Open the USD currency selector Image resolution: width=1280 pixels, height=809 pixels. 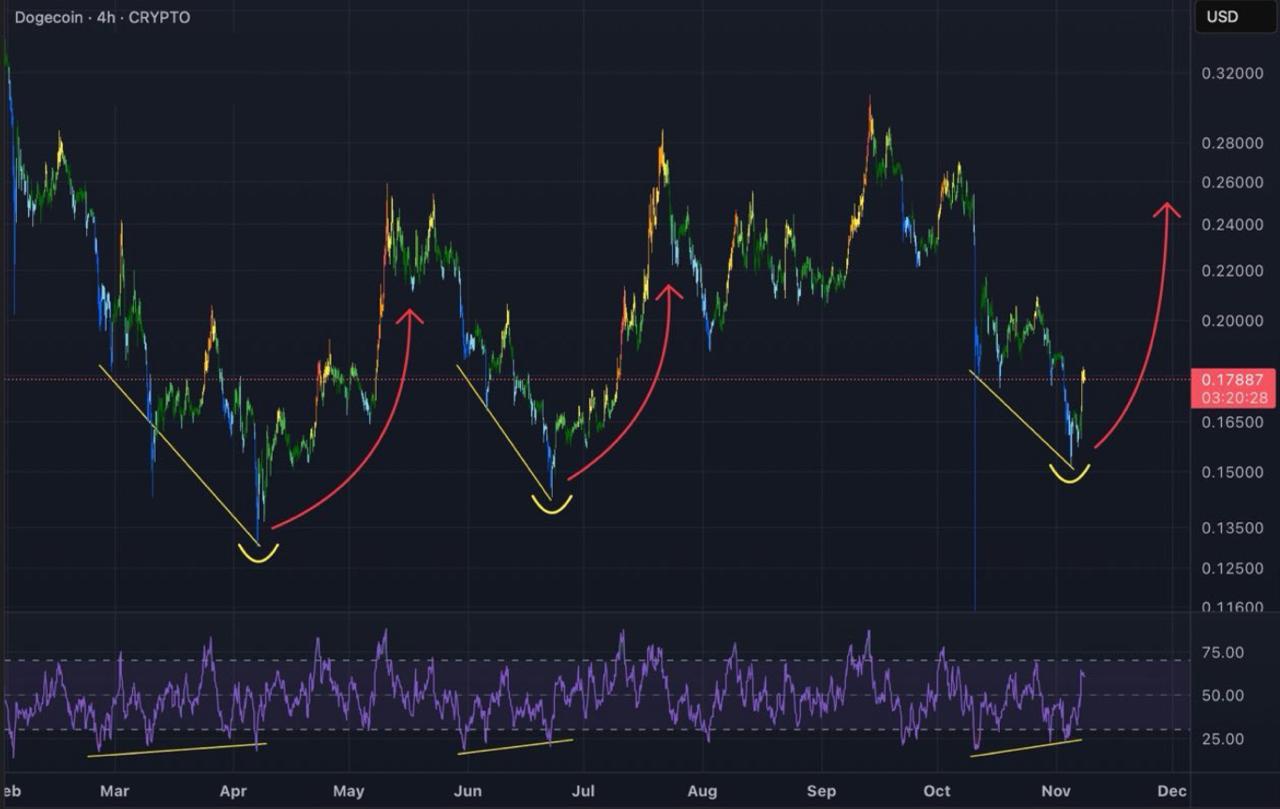pos(1222,17)
